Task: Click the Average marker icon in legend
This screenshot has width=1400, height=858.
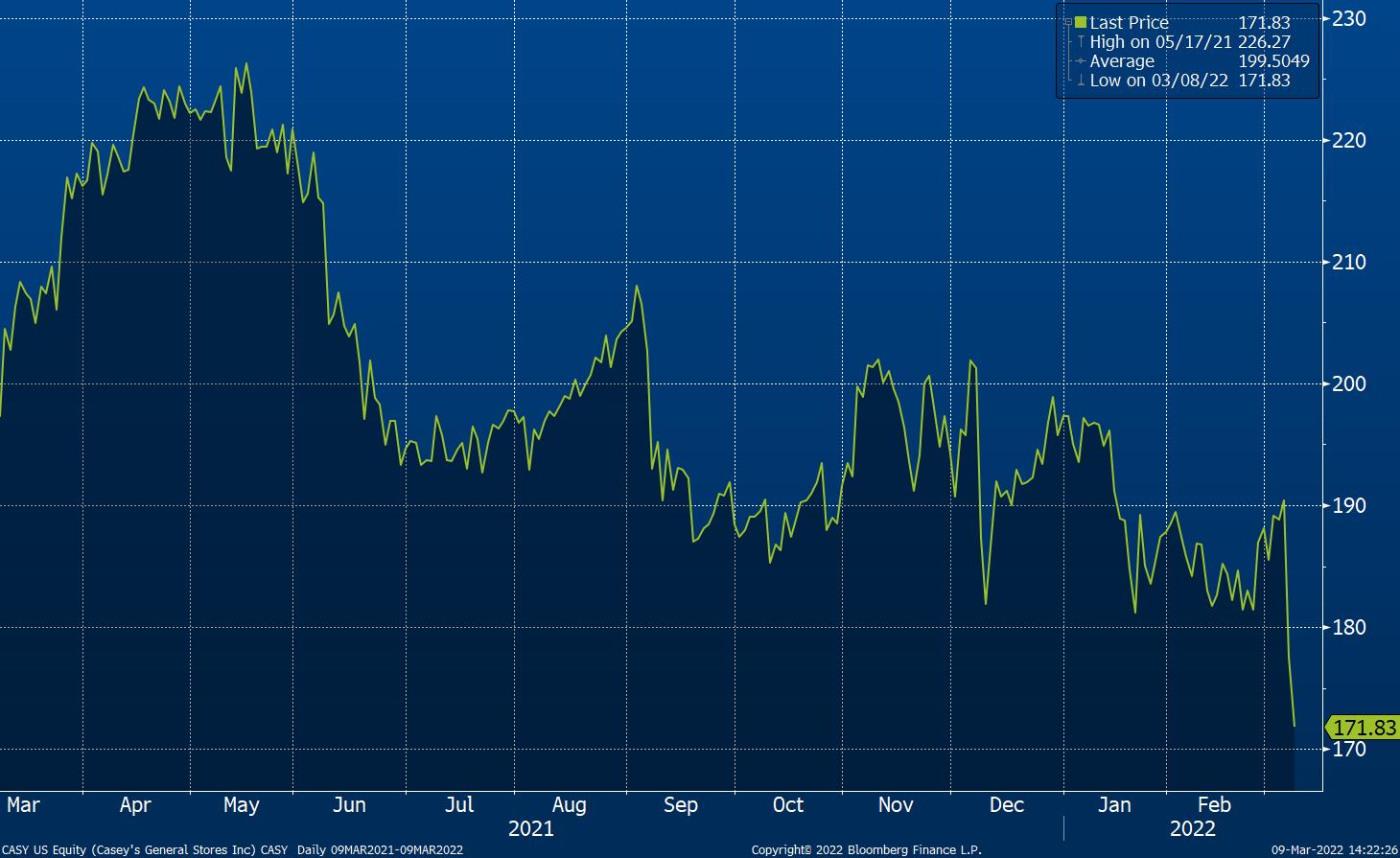Action: pos(1081,61)
